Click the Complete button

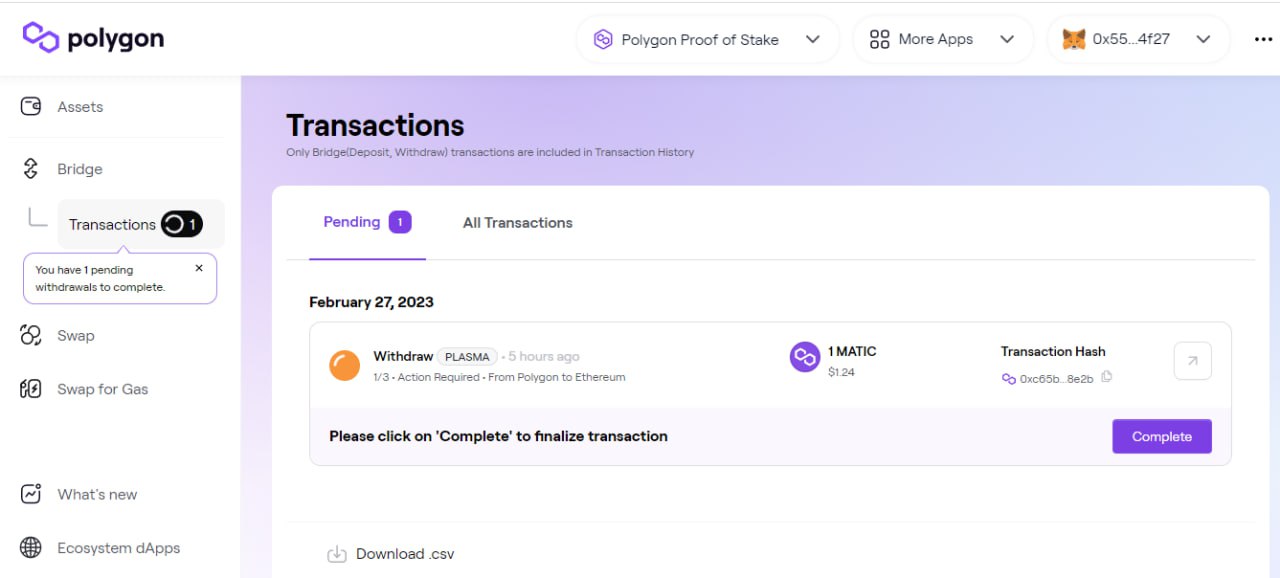tap(1162, 437)
